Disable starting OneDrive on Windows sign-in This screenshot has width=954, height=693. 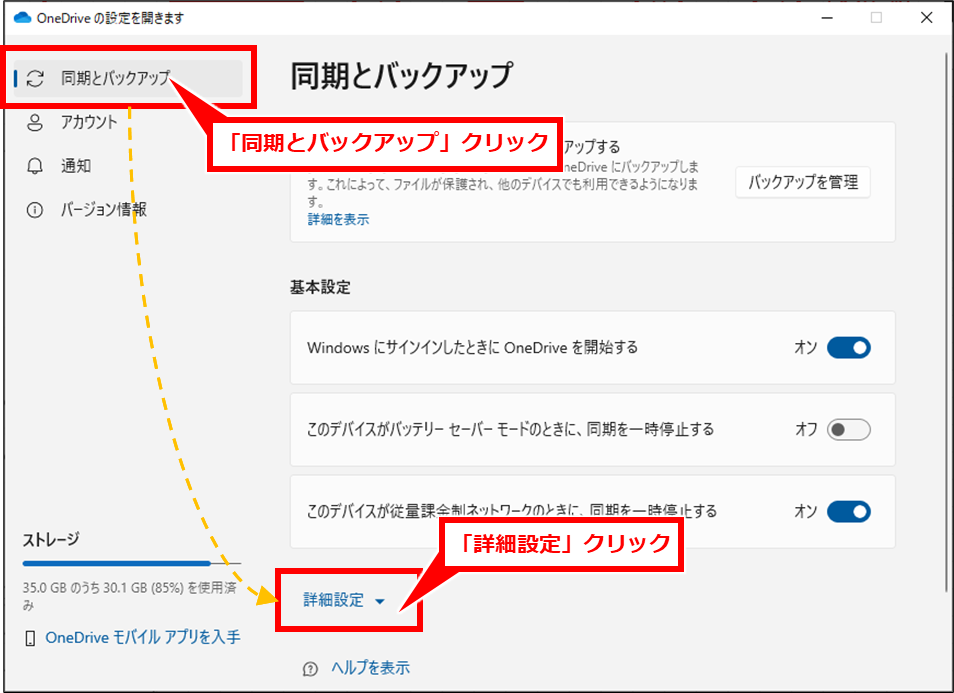pos(848,348)
